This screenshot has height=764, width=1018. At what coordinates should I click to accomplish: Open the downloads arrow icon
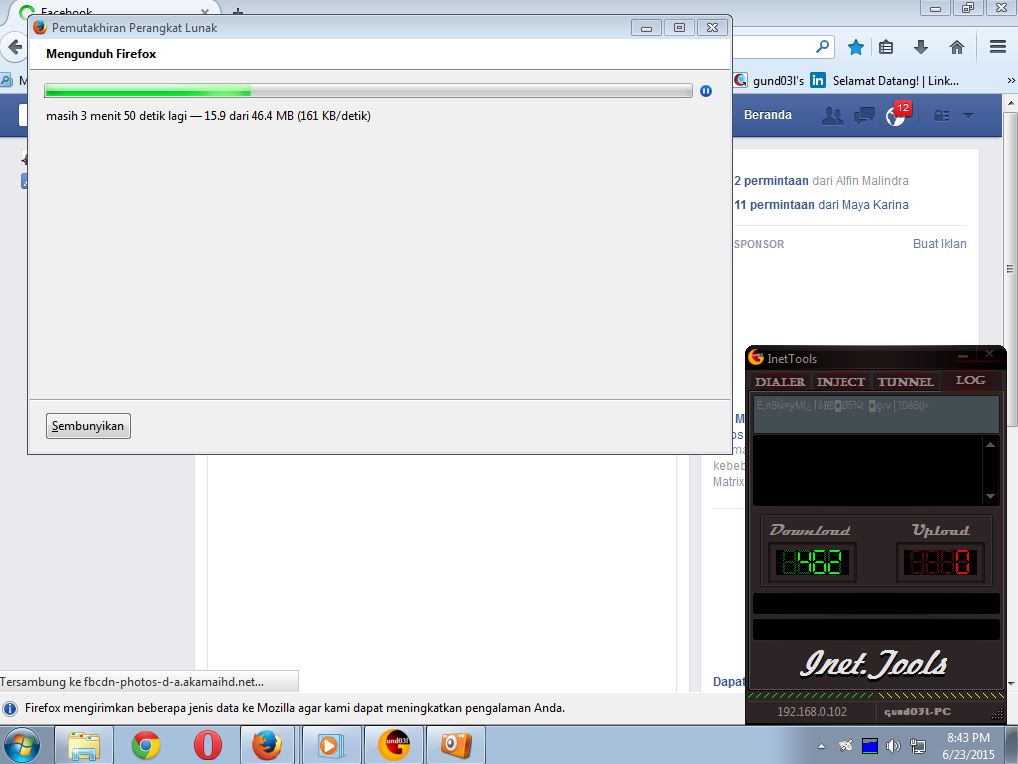921,47
